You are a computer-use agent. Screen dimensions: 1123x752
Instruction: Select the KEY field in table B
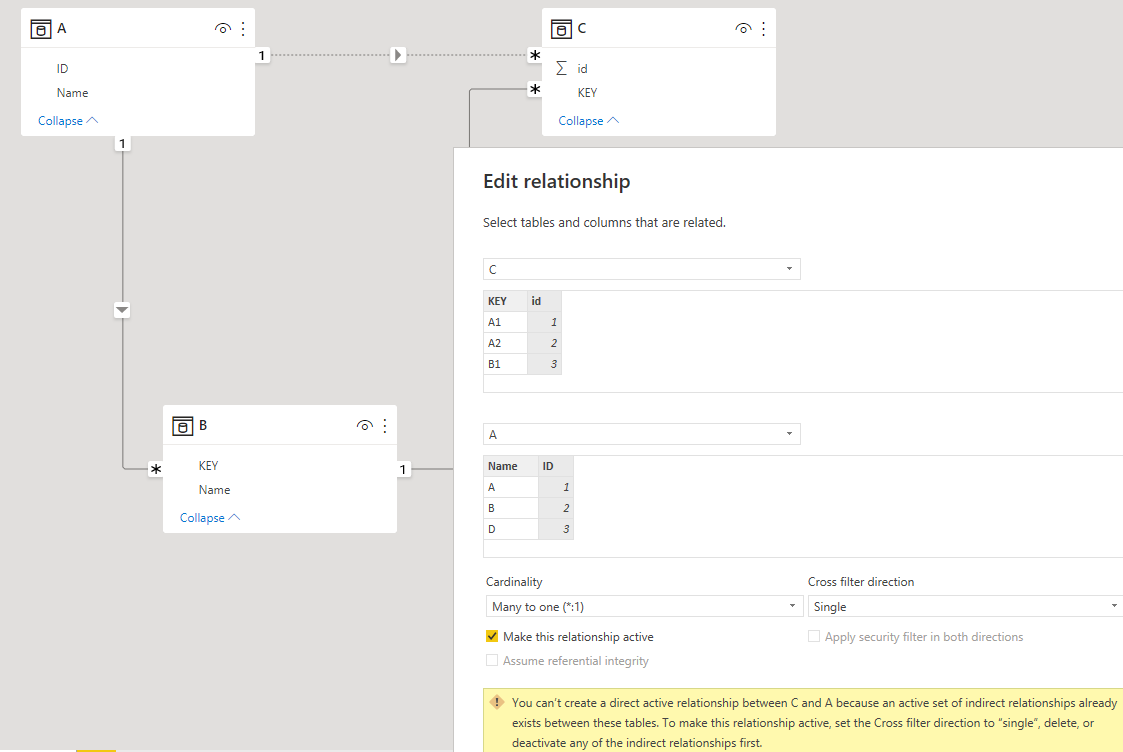208,466
